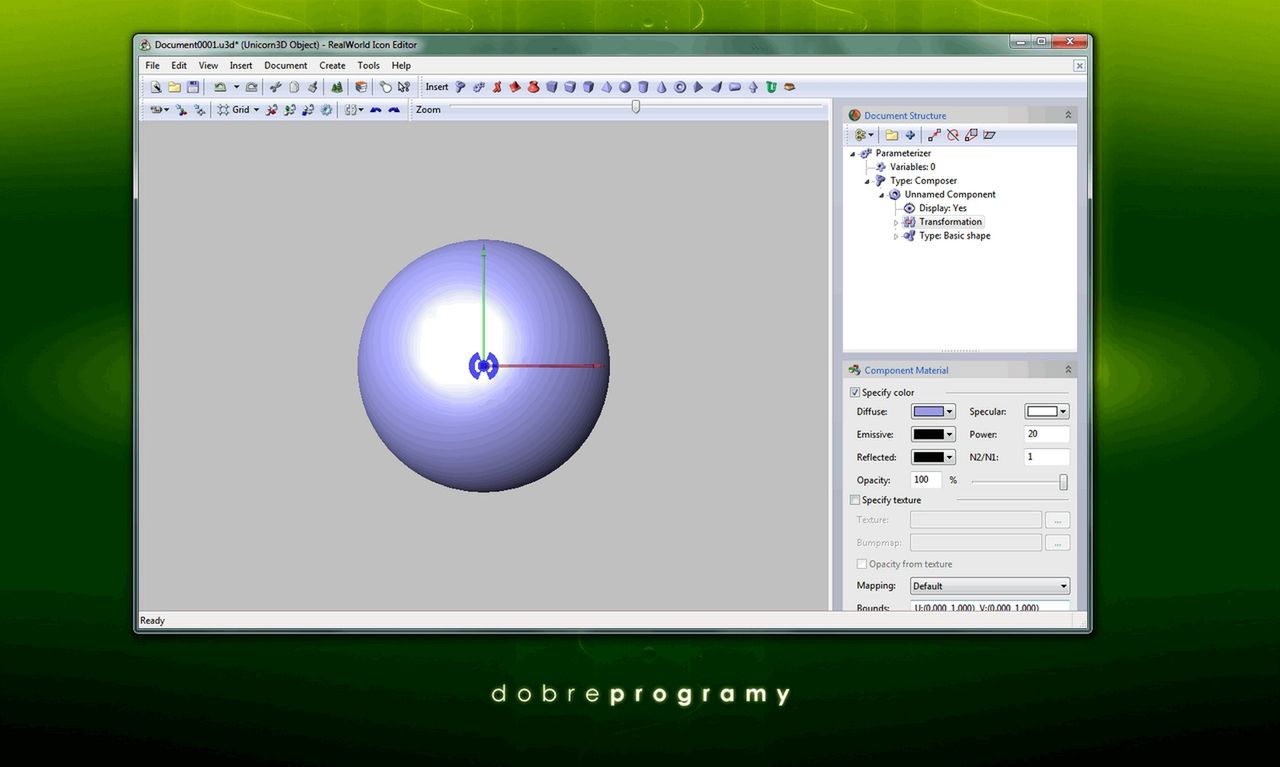Collapse the Unnamed Component node
Screen dimensions: 1280x767
tap(882, 195)
